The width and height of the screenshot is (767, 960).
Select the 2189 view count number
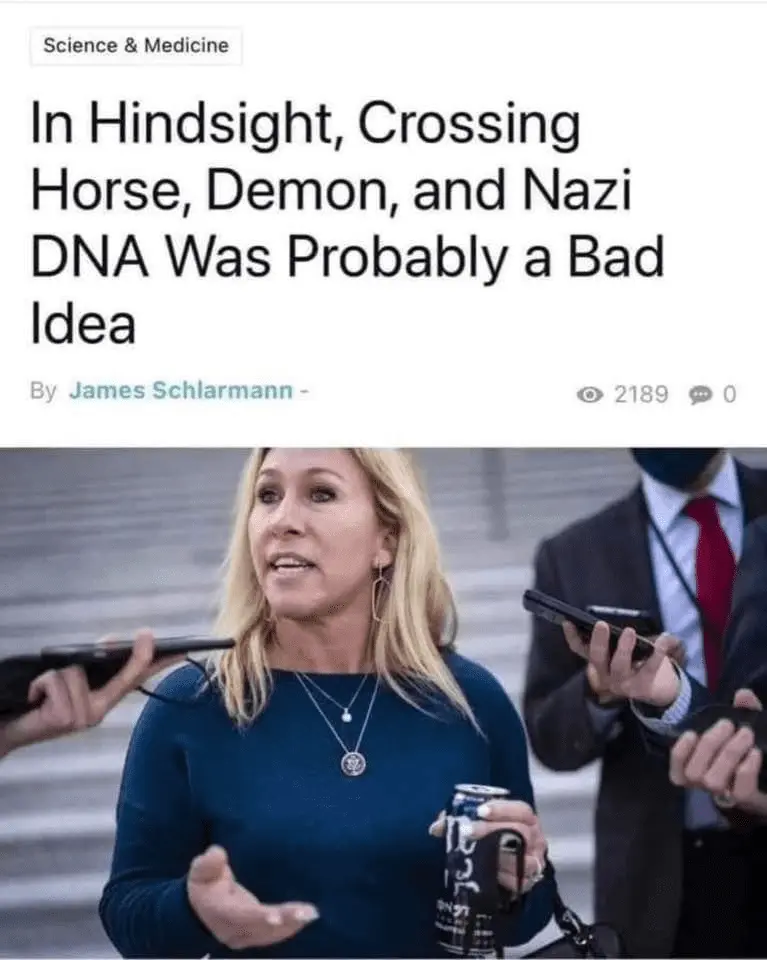[641, 394]
